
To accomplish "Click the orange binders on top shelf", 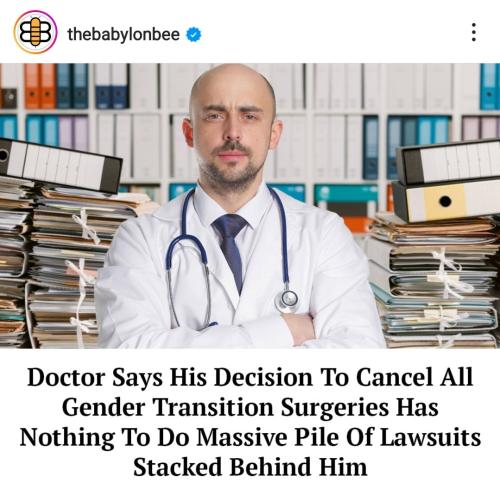I will pyautogui.click(x=40, y=86).
